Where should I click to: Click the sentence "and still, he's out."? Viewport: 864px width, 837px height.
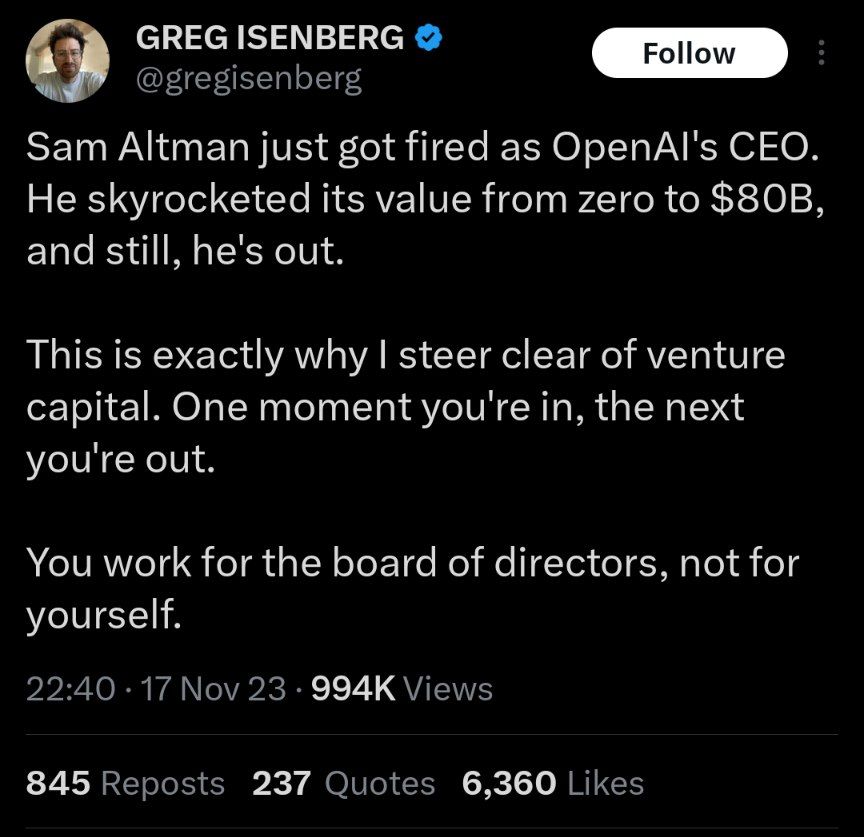(185, 251)
